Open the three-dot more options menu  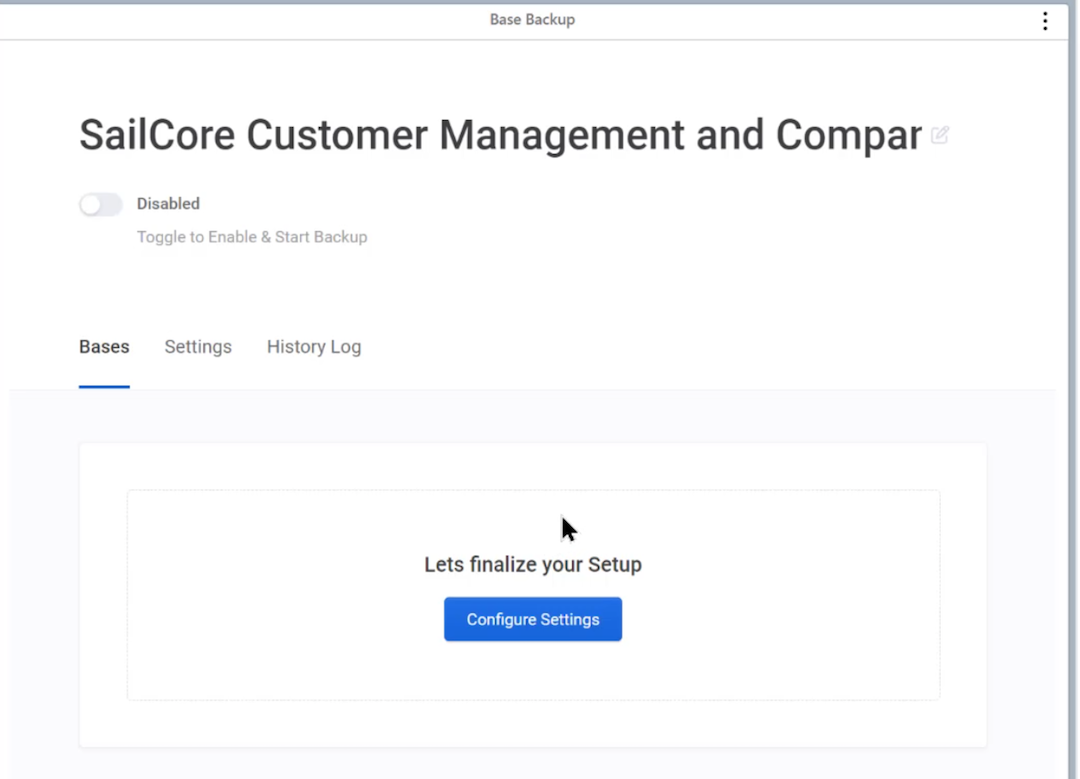pos(1045,21)
